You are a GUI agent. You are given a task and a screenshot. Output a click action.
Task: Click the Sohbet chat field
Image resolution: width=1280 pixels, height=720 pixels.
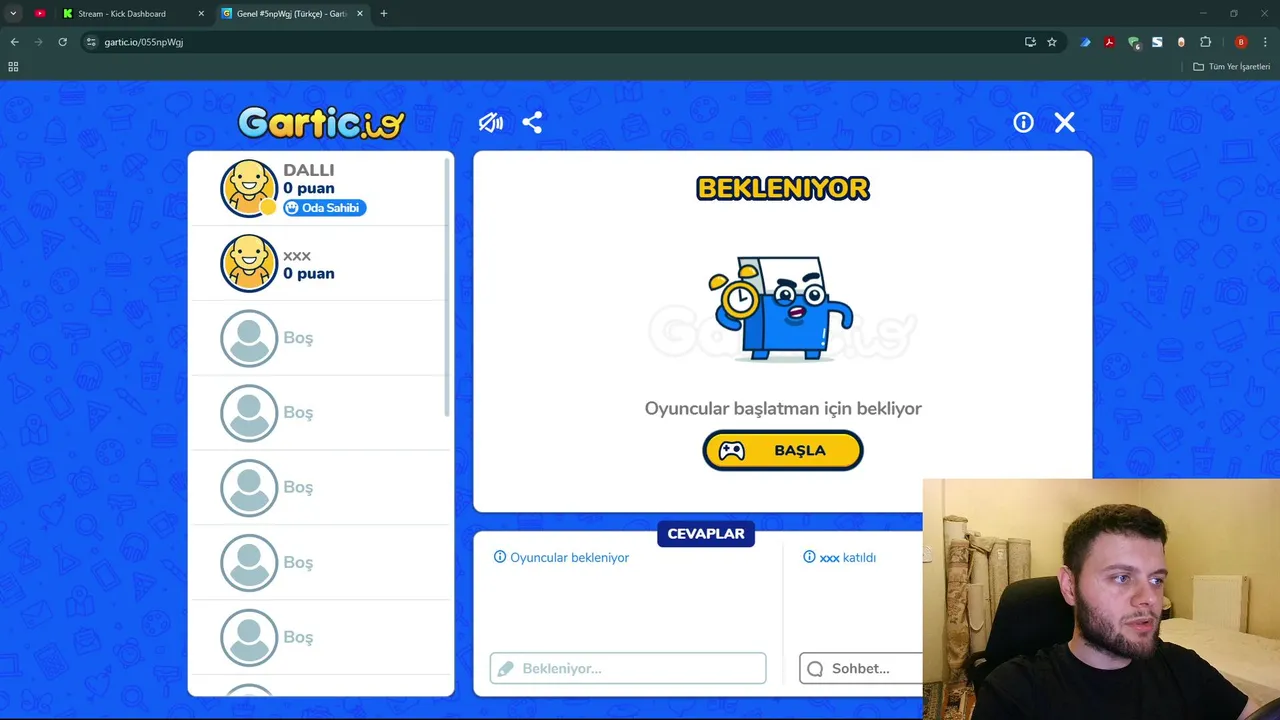coord(861,668)
